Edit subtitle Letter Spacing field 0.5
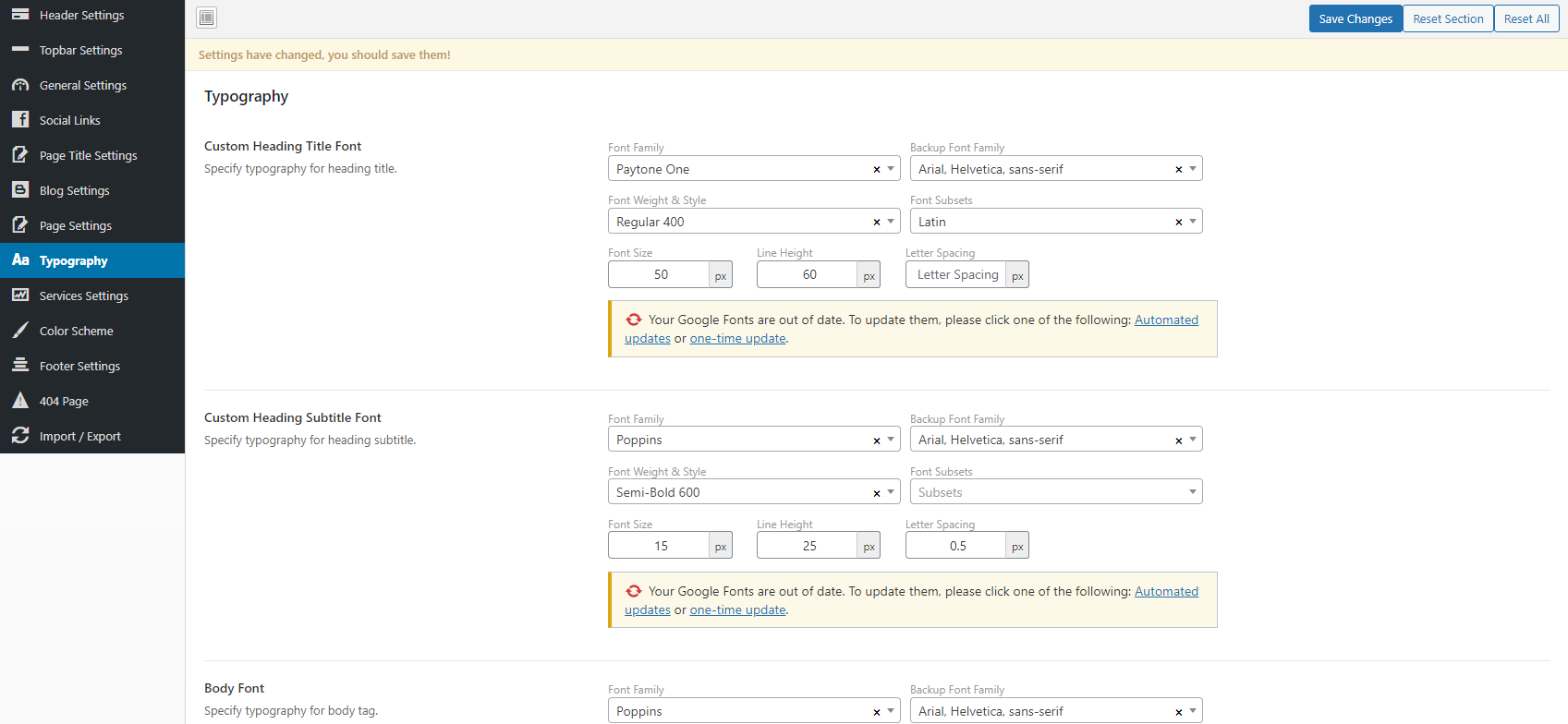Image resolution: width=1568 pixels, height=724 pixels. (x=957, y=546)
